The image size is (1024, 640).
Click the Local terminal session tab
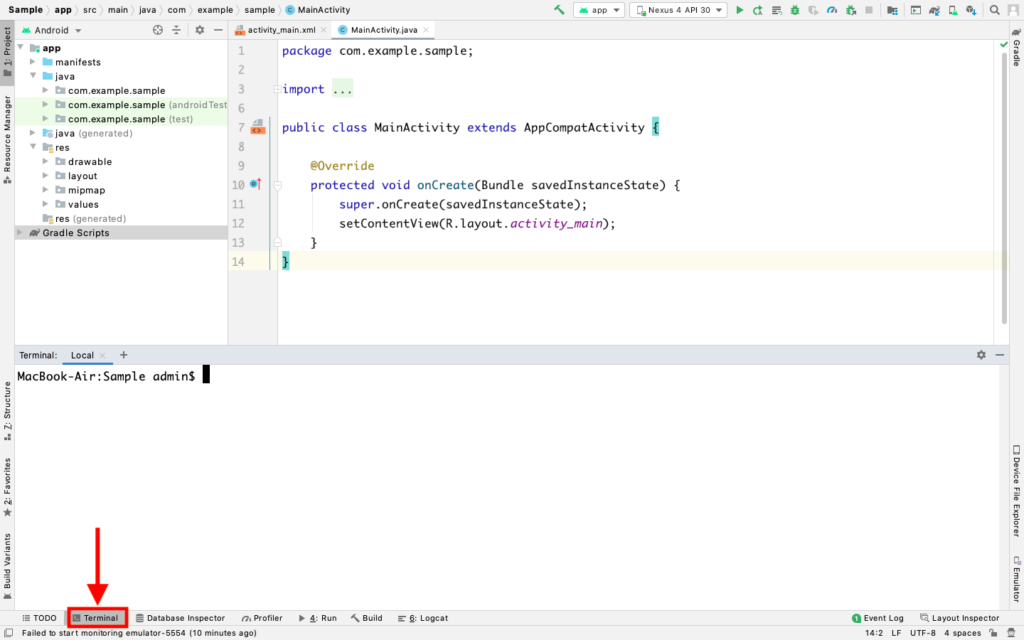(x=82, y=355)
